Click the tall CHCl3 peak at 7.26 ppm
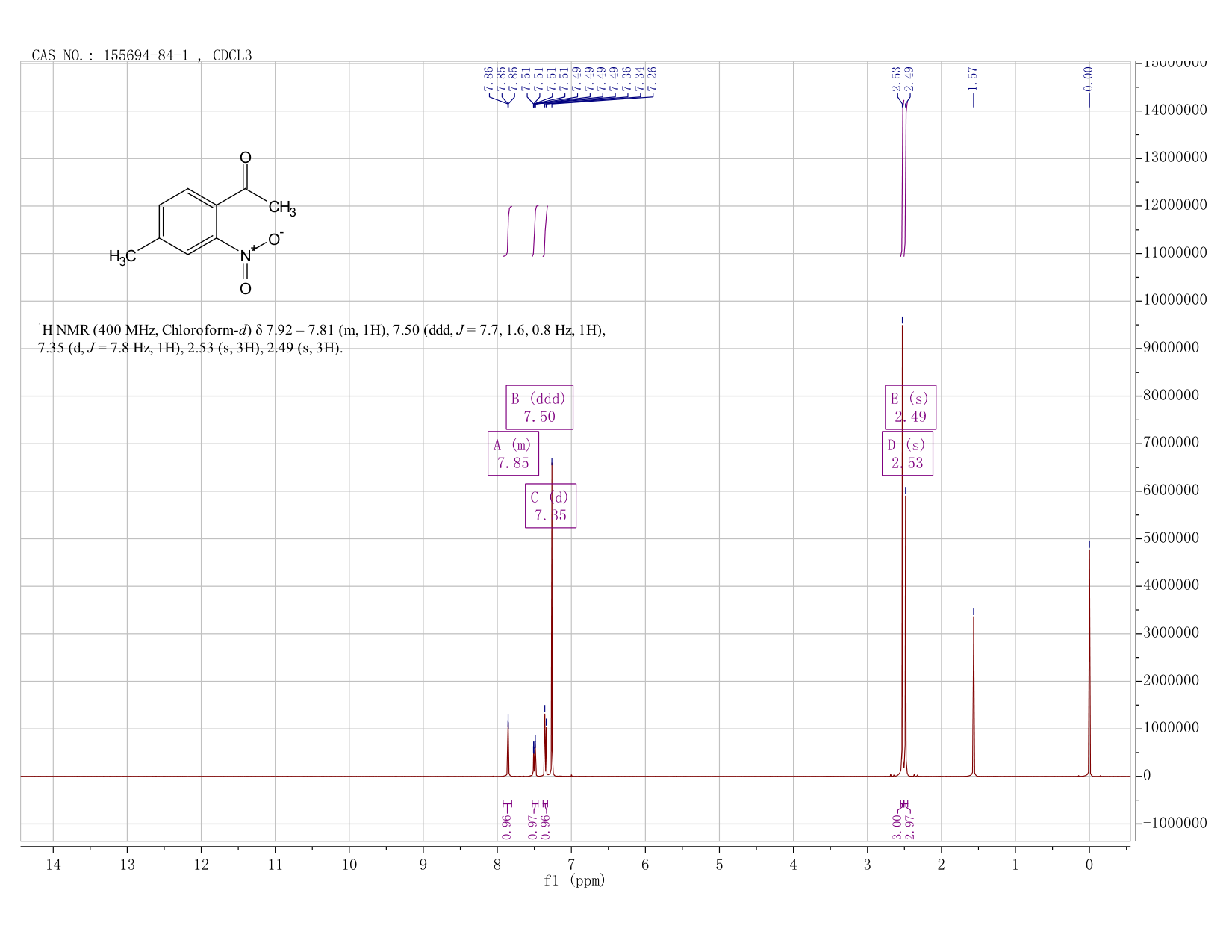Viewport: 1232px width, 952px height. pos(552,620)
